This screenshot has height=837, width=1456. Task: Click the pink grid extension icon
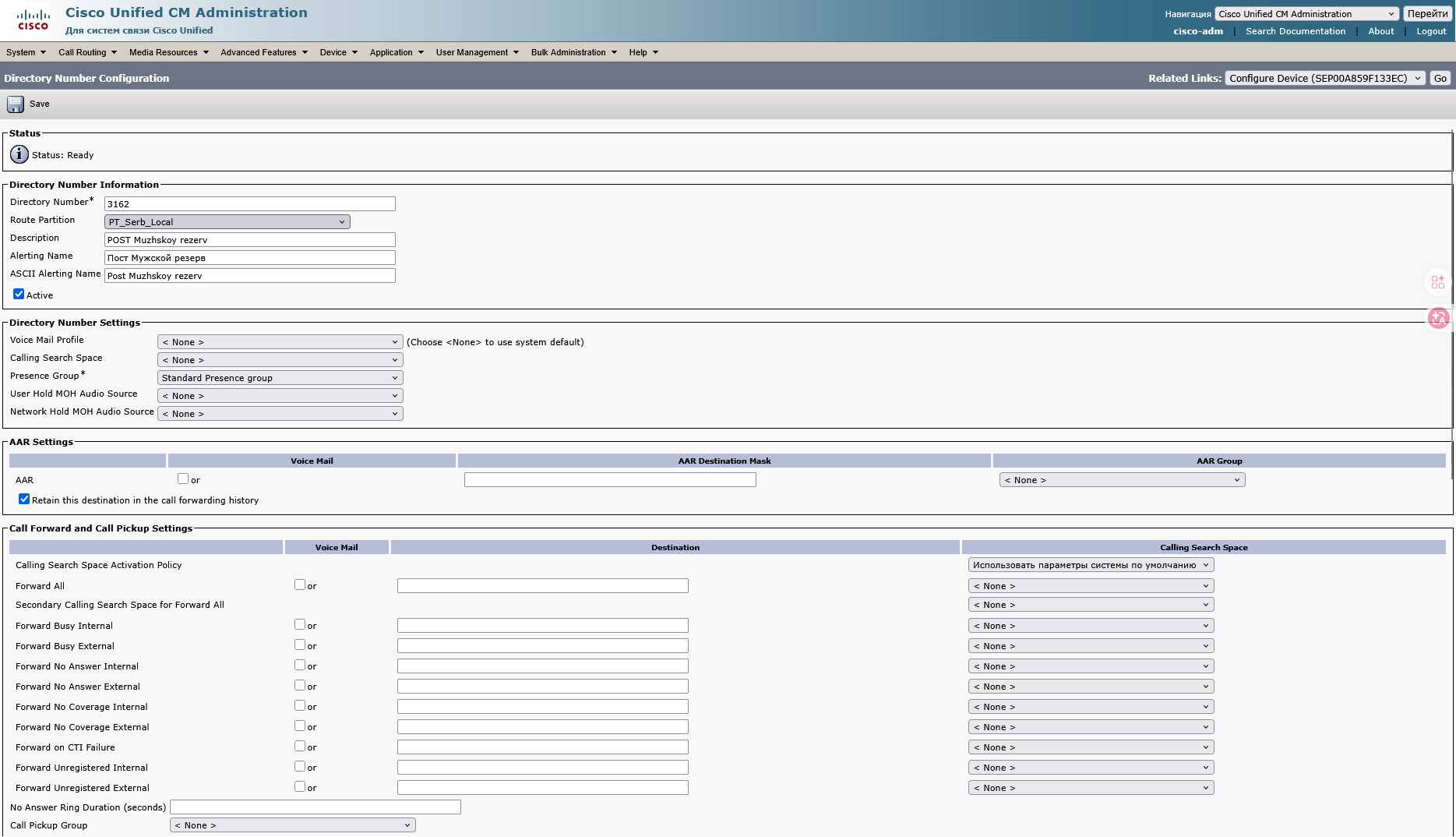[x=1438, y=282]
